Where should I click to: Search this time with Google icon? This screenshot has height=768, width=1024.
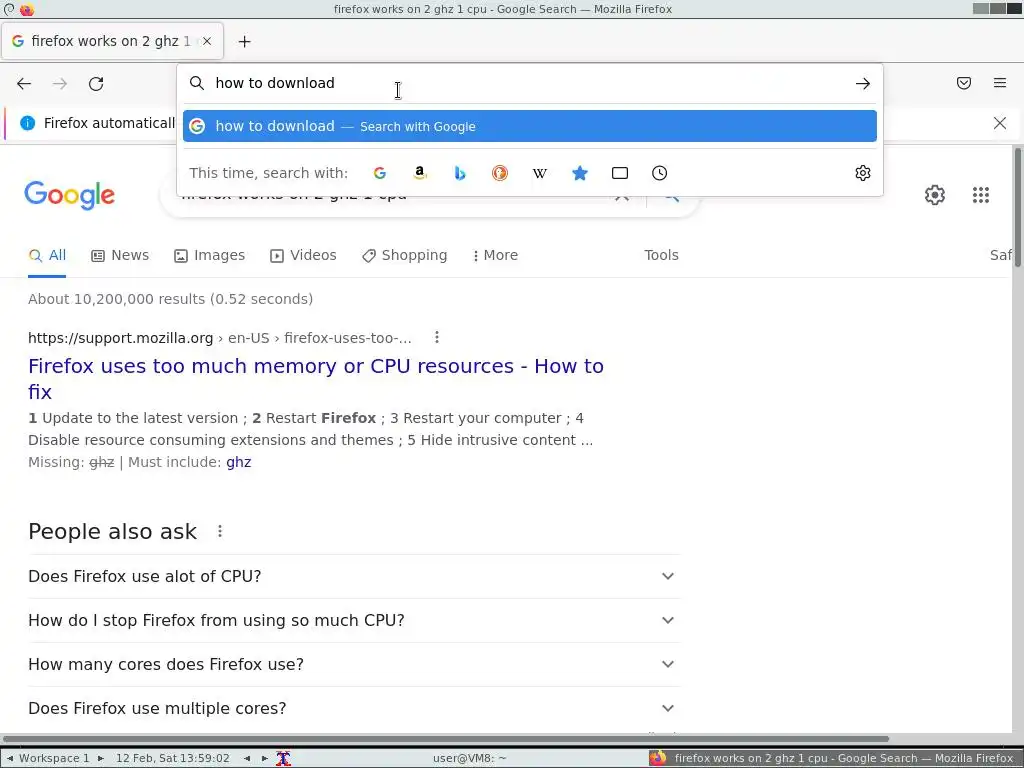pyautogui.click(x=379, y=173)
